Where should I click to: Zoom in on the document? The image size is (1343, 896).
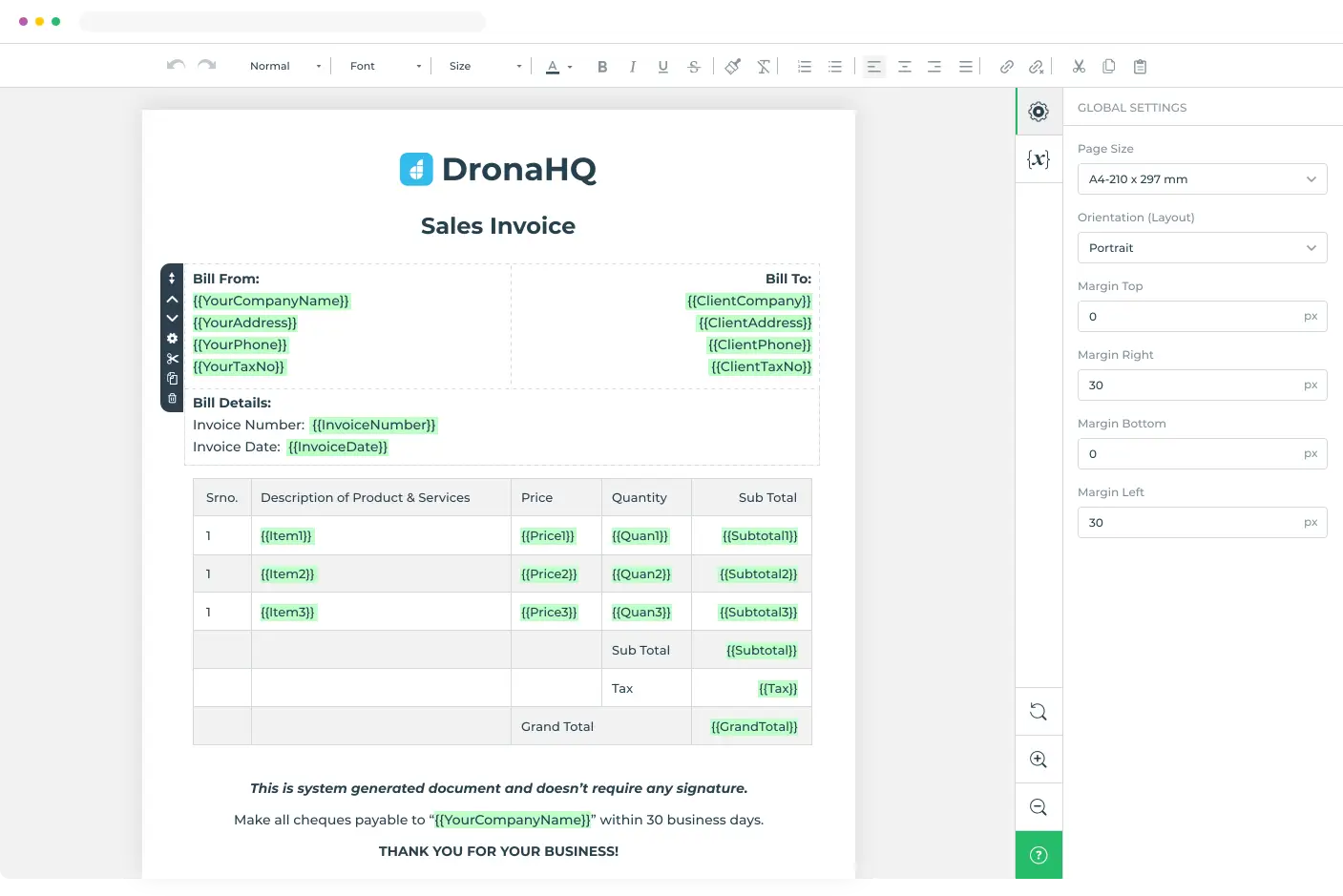click(1038, 759)
